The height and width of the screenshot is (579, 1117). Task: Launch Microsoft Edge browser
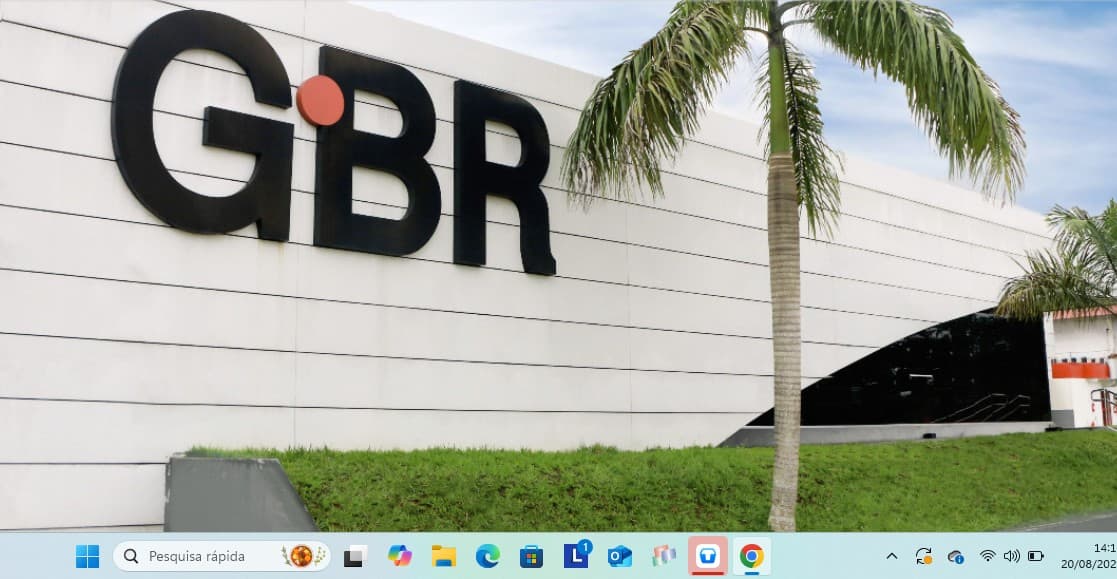pos(488,556)
